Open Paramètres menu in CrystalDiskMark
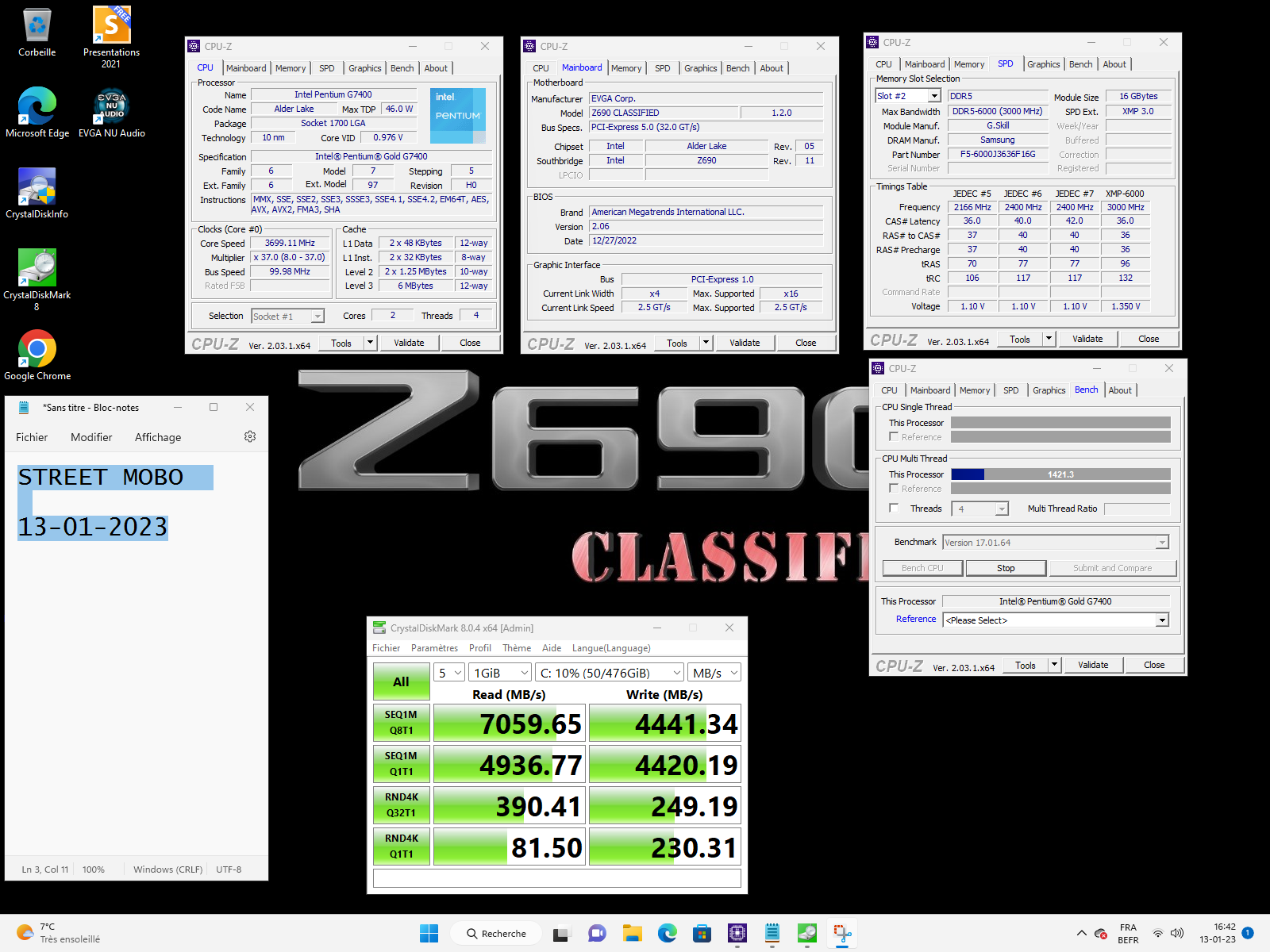The image size is (1270, 952). click(x=434, y=648)
